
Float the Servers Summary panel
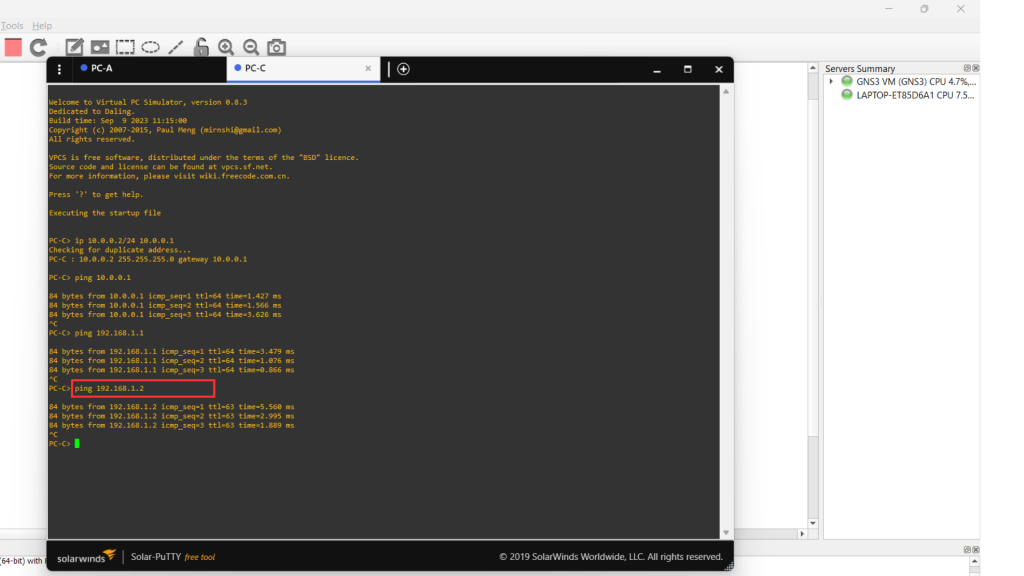click(x=966, y=68)
